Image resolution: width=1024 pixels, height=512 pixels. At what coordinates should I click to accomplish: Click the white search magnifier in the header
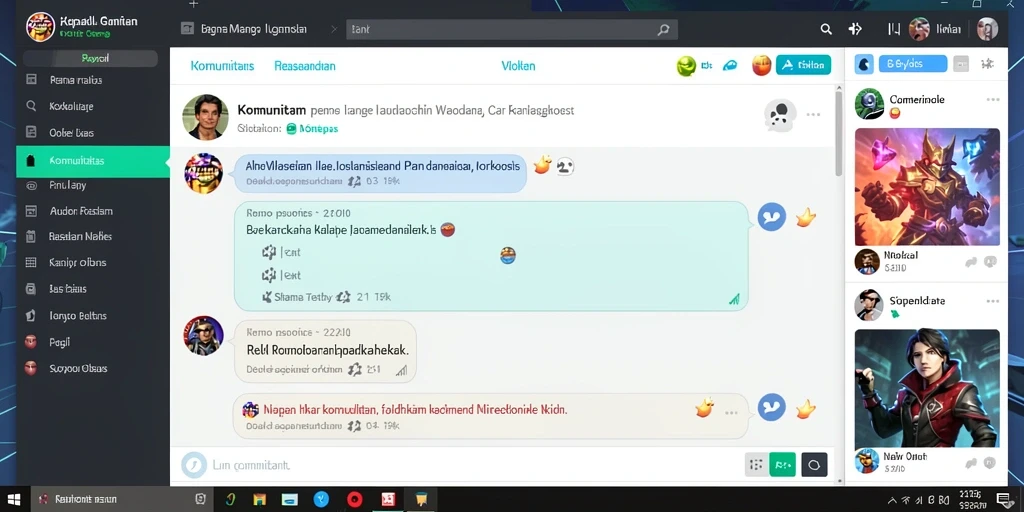[x=826, y=29]
